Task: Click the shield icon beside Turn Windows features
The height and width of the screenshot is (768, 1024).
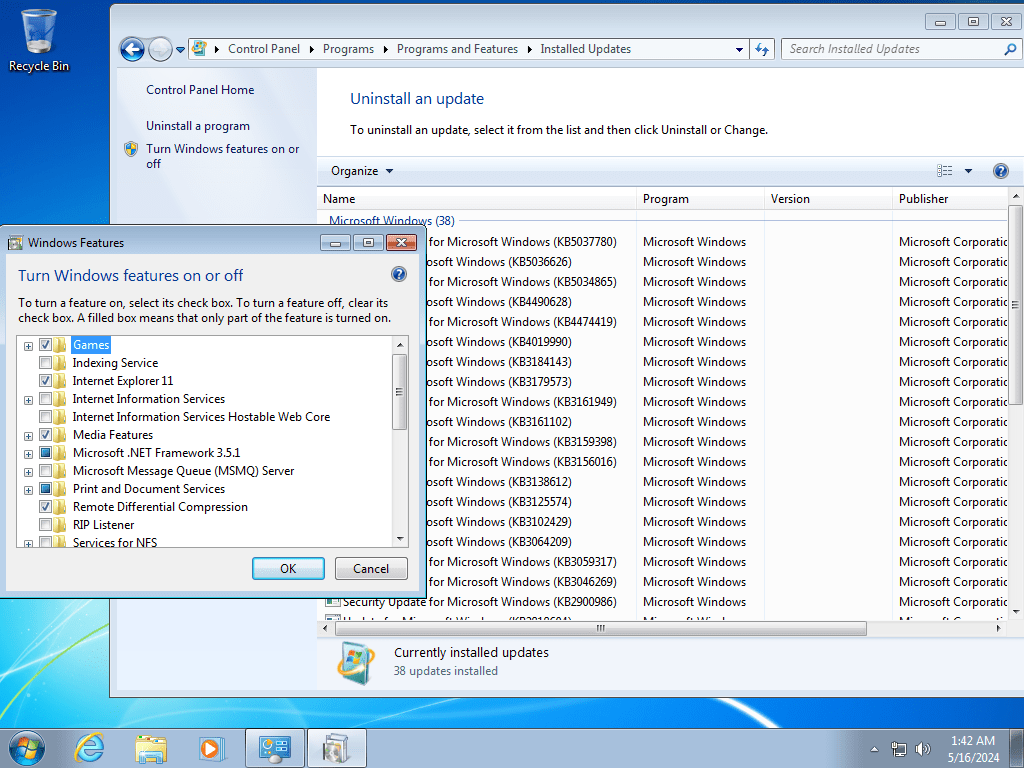Action: click(x=131, y=150)
